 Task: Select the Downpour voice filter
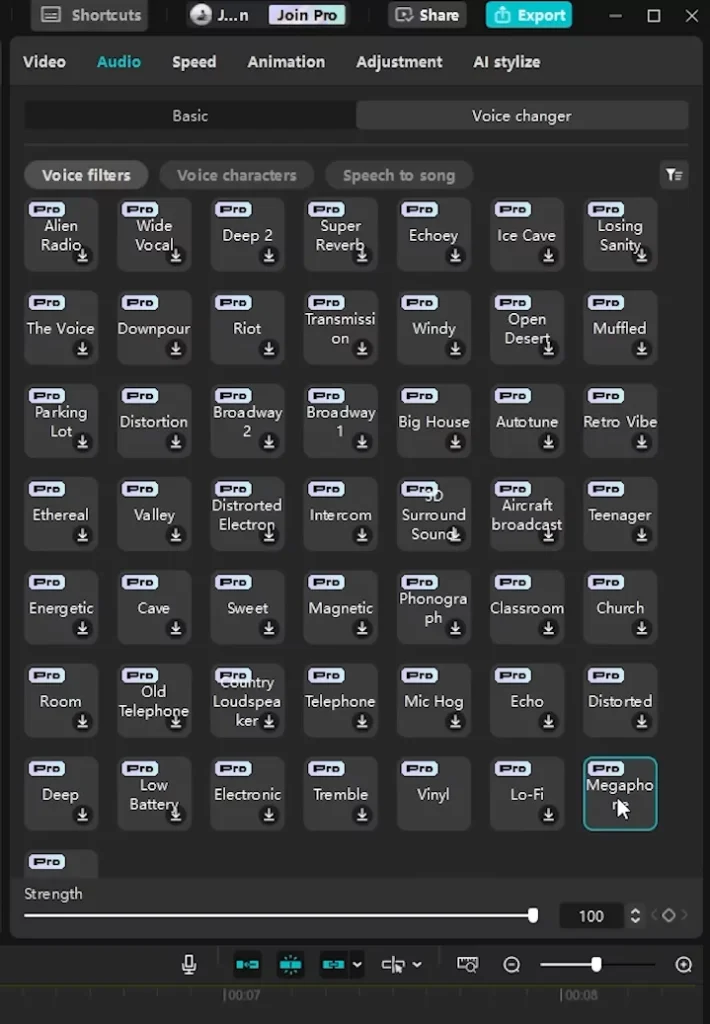click(x=154, y=327)
